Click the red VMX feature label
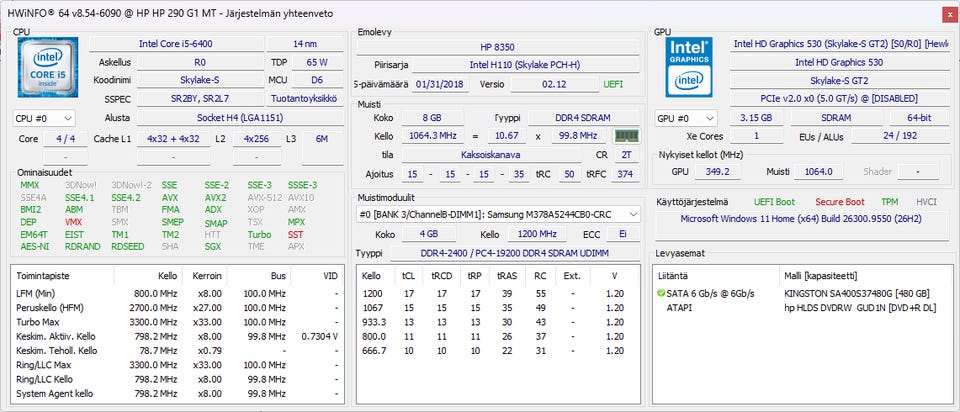 pyautogui.click(x=73, y=222)
